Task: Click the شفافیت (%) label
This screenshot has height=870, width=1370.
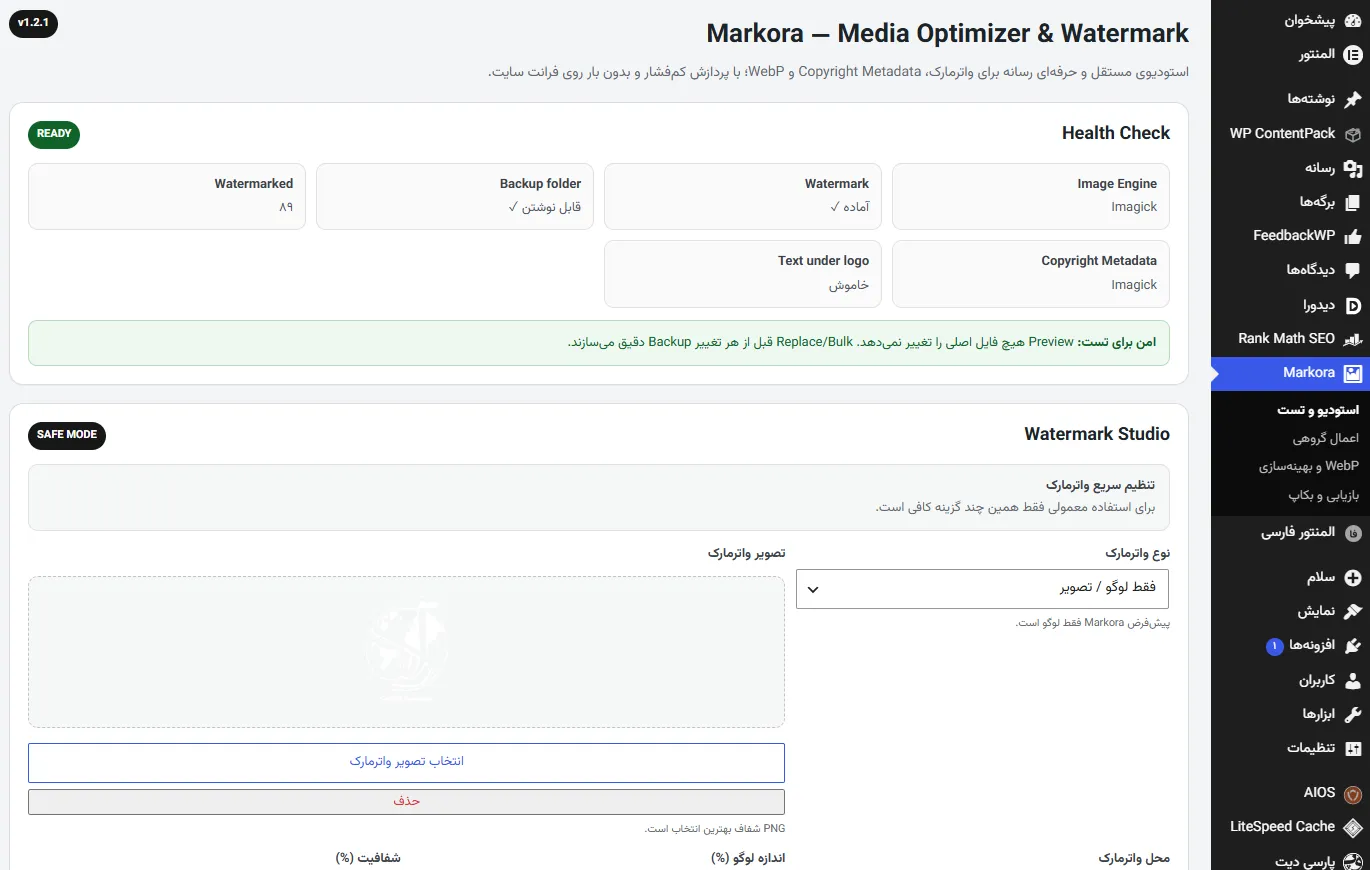Action: tap(368, 859)
